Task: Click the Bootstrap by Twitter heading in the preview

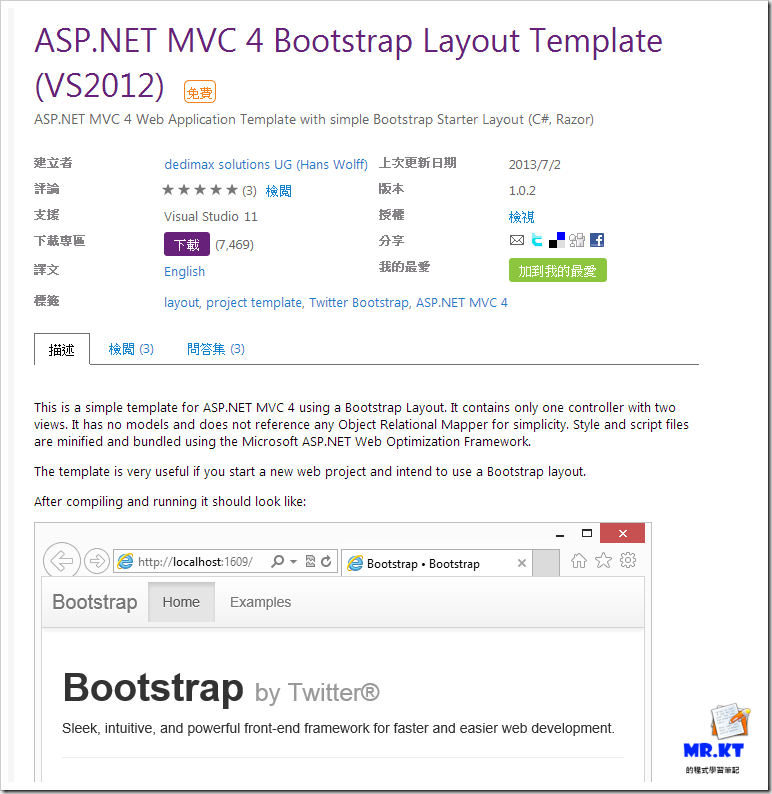Action: 221,689
